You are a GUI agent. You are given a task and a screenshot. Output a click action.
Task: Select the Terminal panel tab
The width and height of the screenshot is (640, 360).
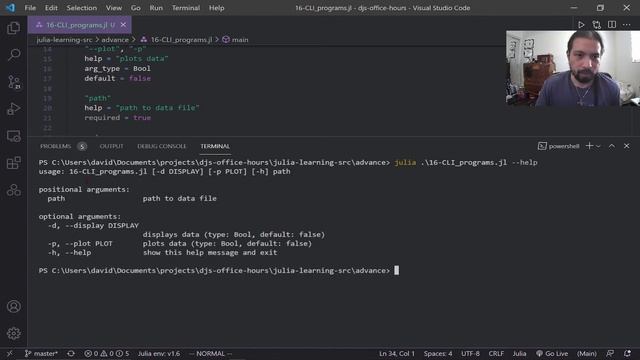215,146
